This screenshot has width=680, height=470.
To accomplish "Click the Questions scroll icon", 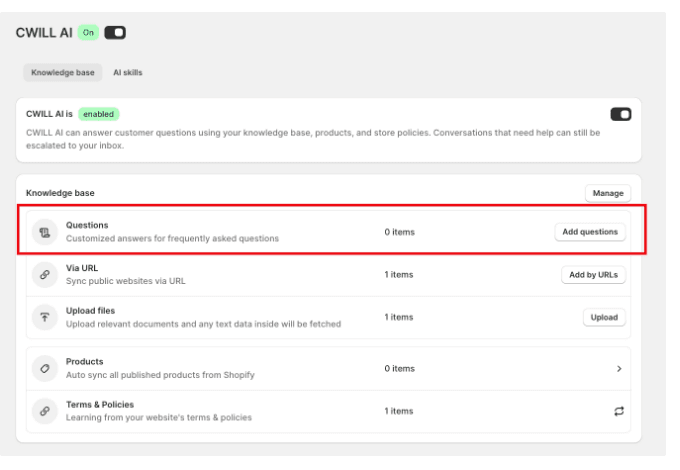I will coord(45,232).
